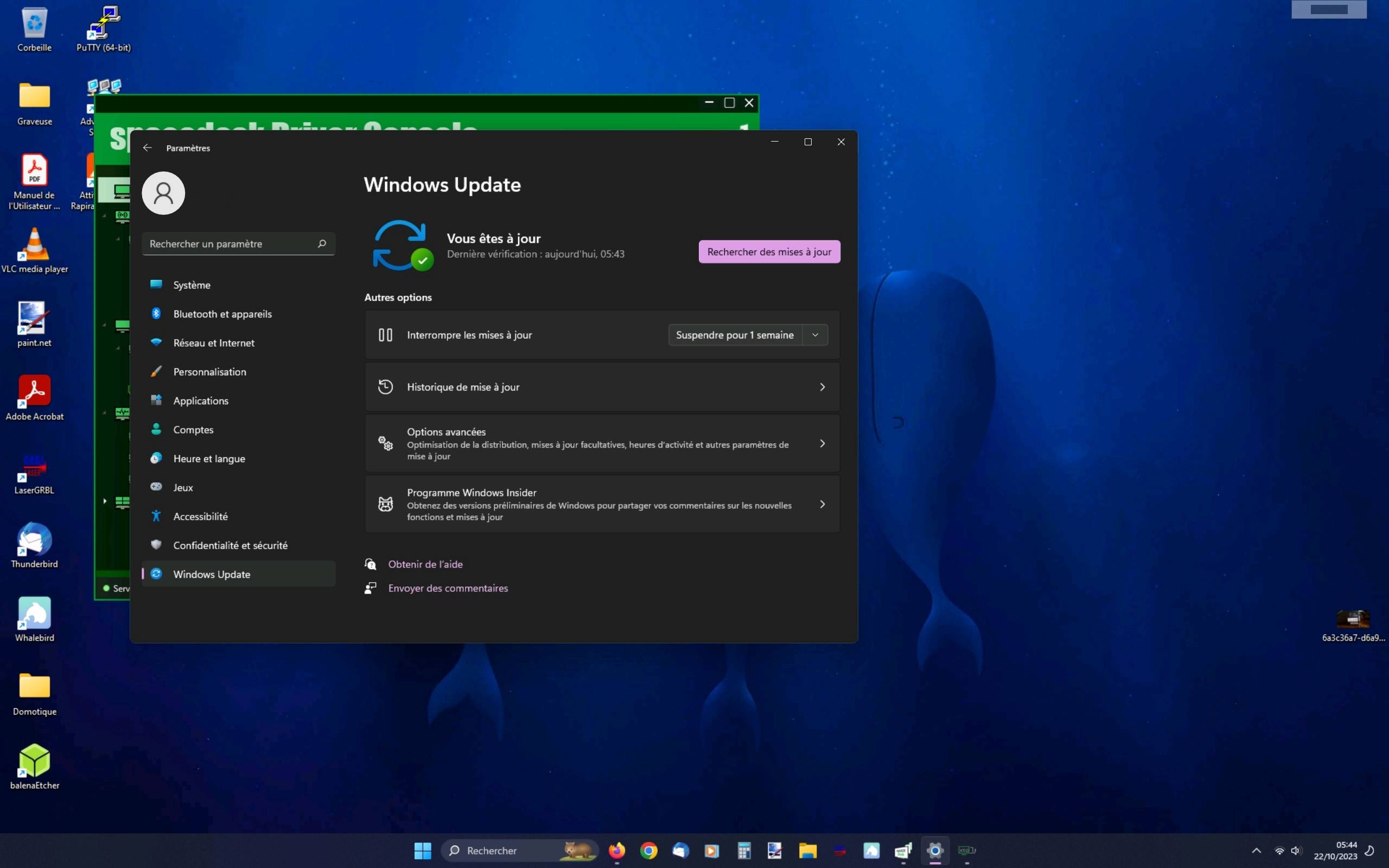This screenshot has width=1389, height=868.
Task: Select the PuTTY (64-bit) desktop icon
Action: click(104, 30)
